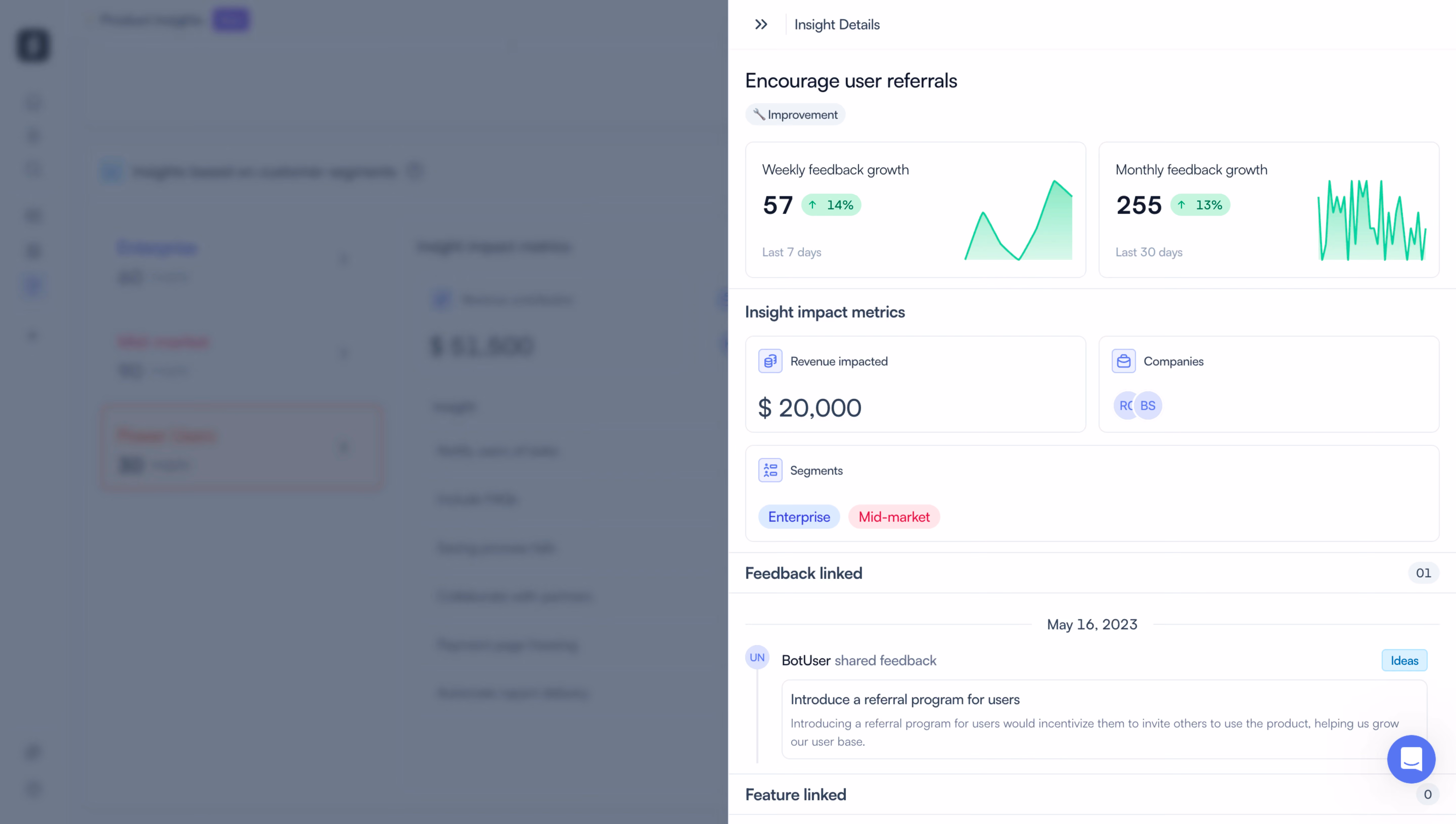Screen dimensions: 1456x824
Task: Select the Enterprise segment chip
Action: tap(799, 517)
